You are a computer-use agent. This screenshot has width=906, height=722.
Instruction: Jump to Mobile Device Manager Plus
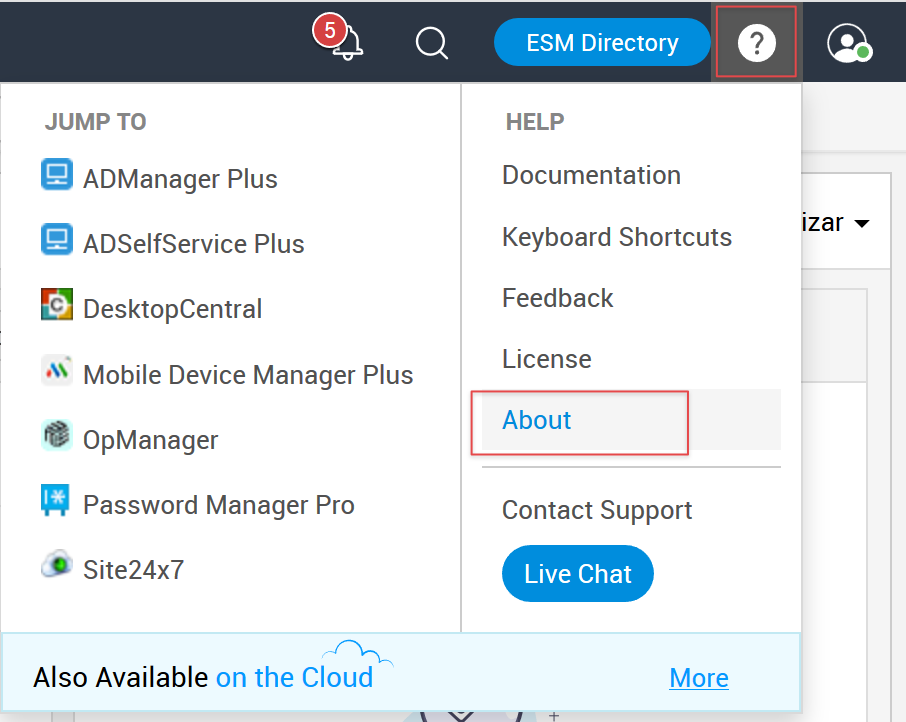tap(248, 375)
